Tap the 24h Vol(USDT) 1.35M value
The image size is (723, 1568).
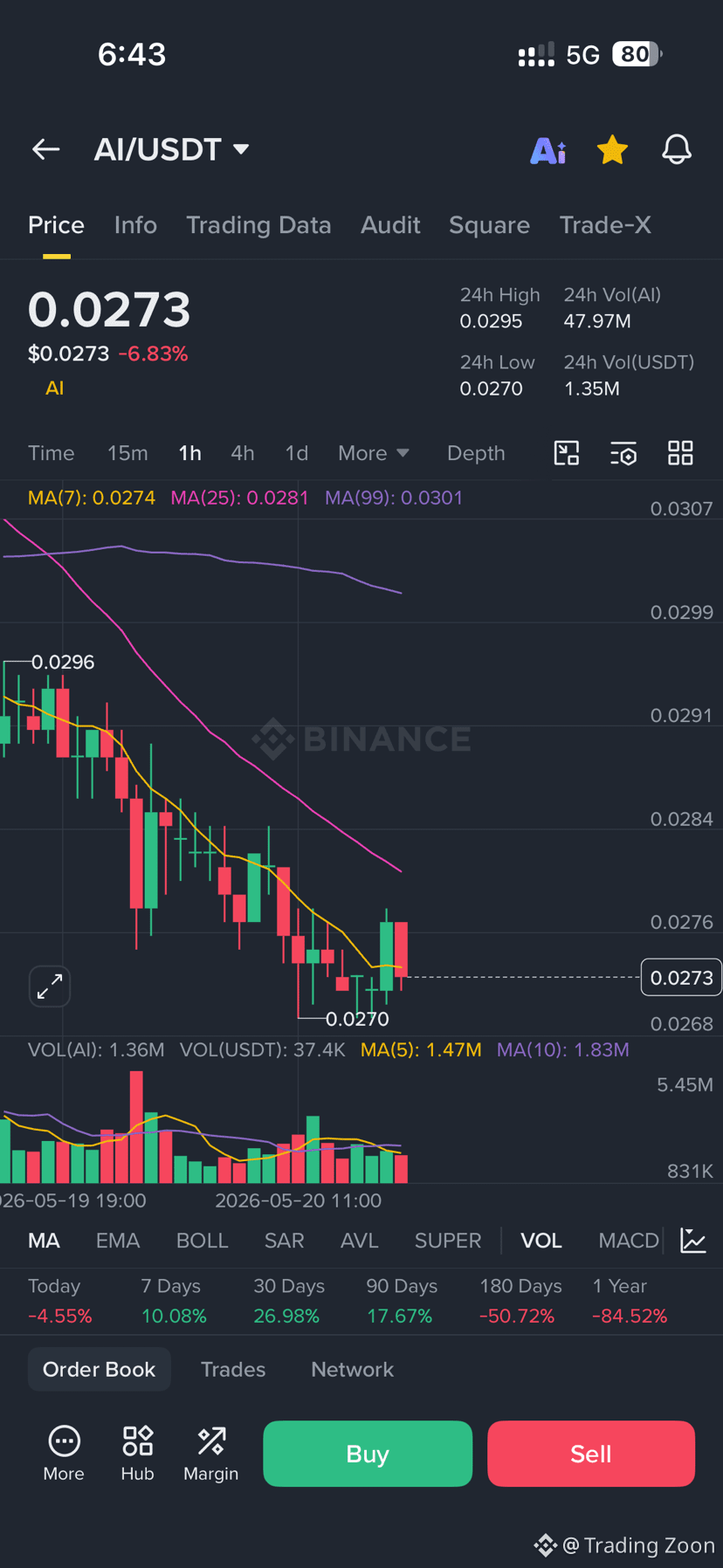pyautogui.click(x=592, y=389)
